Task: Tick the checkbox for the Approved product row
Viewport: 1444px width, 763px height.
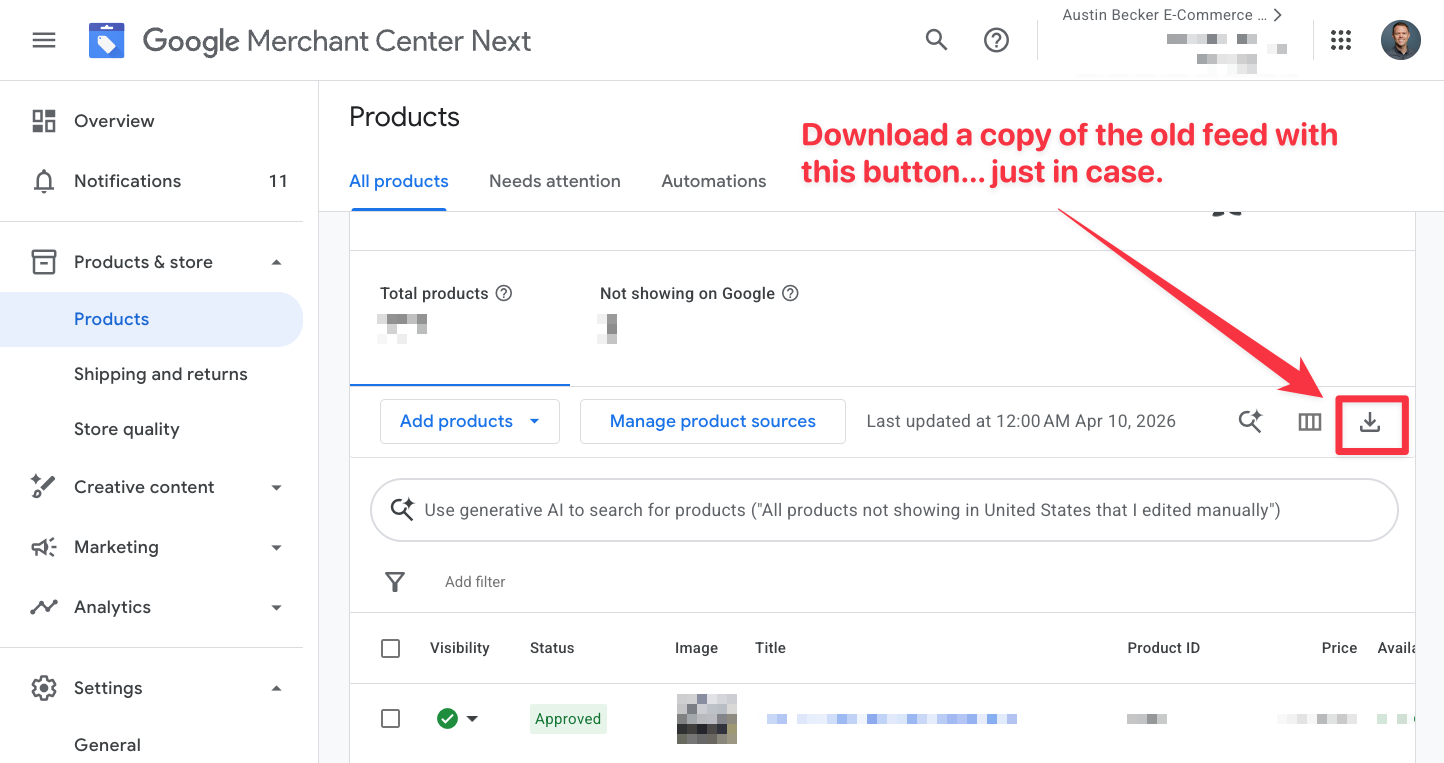Action: [x=391, y=718]
